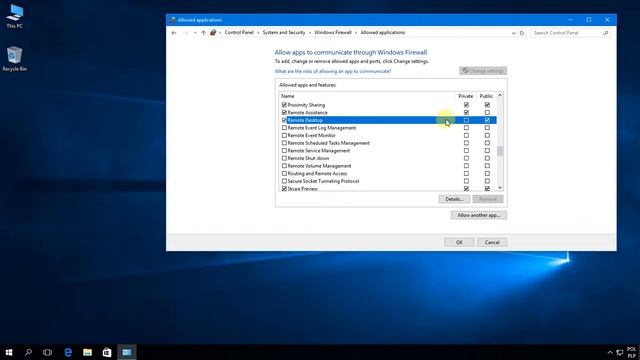The image size is (640, 360).
Task: Check Remote Volume Management Public checkbox
Action: 487,166
